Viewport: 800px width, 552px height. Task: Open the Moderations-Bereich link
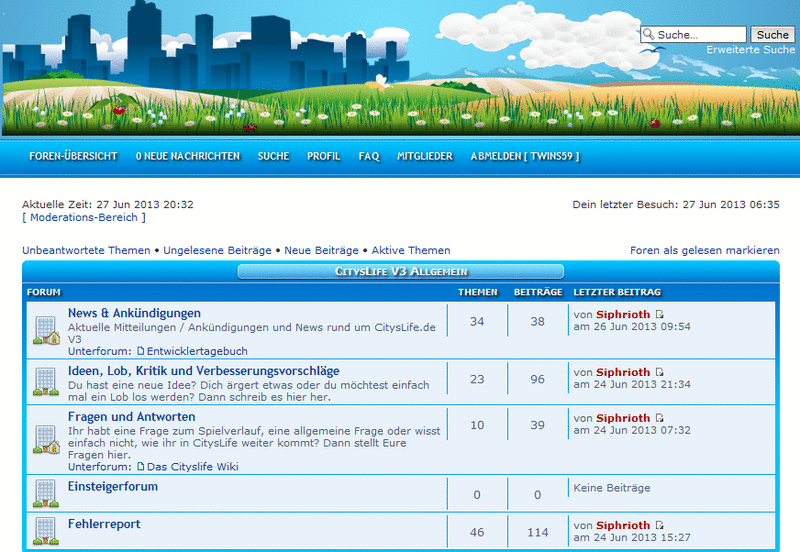pos(87,217)
